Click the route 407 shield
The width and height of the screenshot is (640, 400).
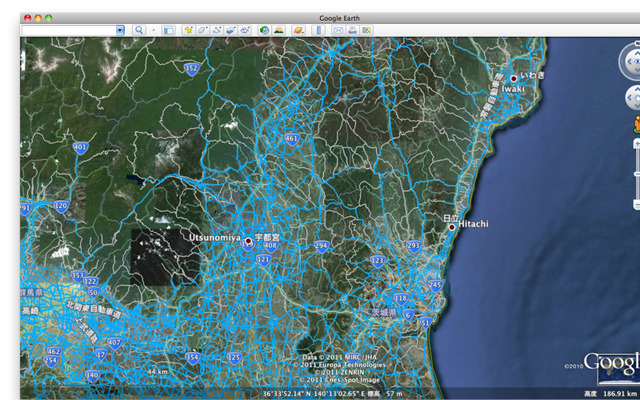click(115, 343)
